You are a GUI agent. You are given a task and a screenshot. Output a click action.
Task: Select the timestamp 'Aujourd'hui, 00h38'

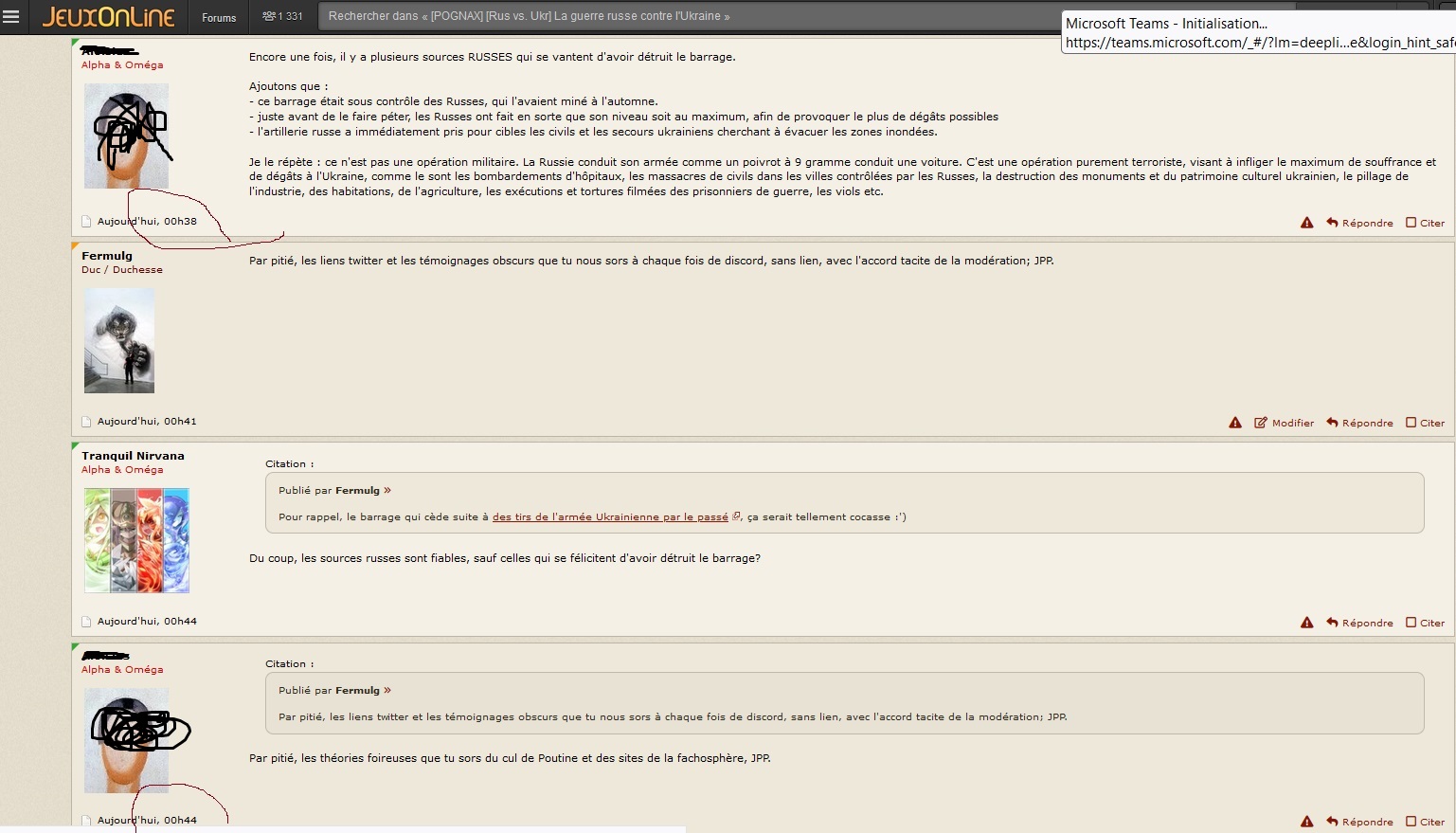(x=147, y=222)
